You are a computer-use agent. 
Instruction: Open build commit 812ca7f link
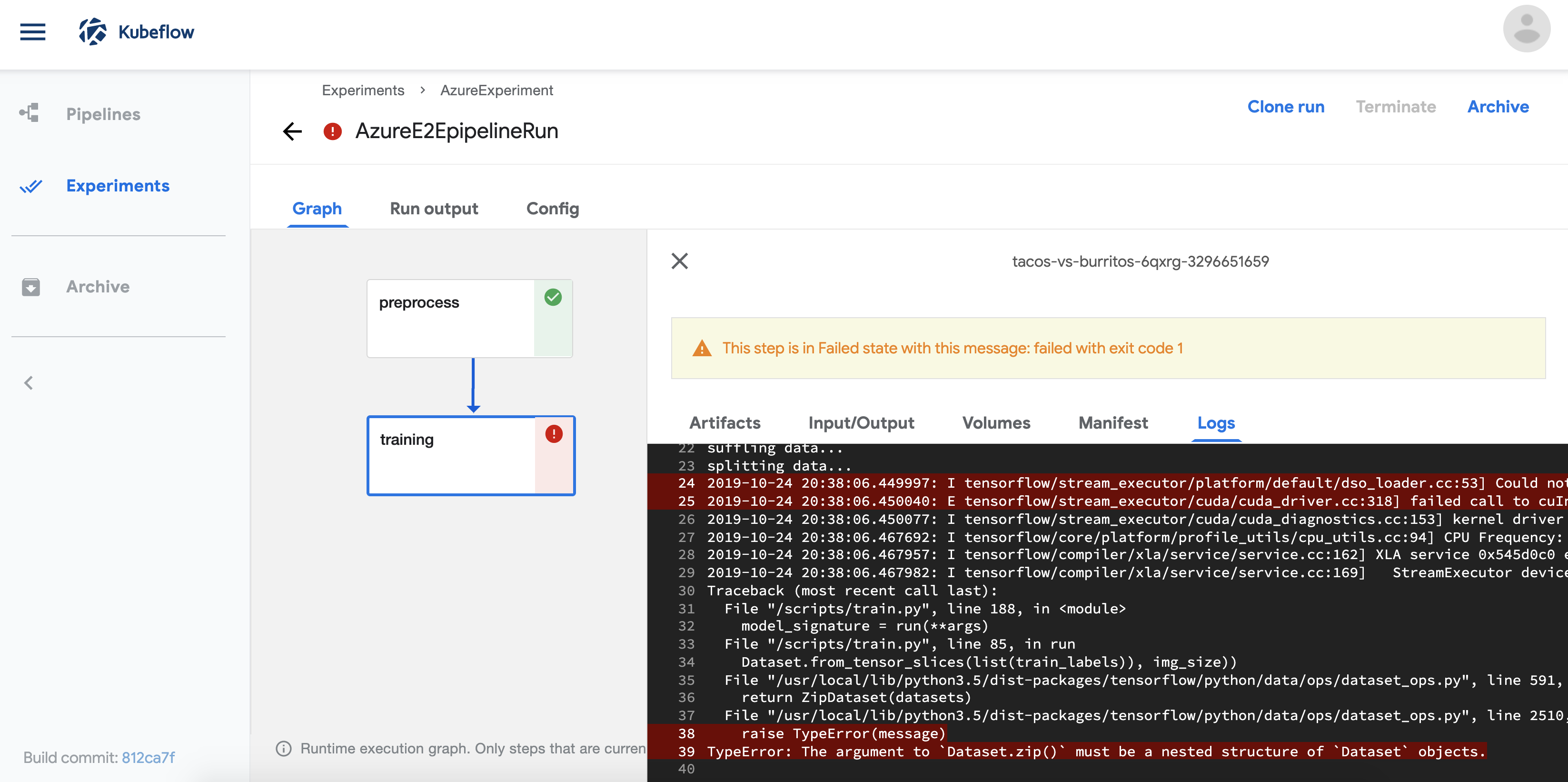148,757
